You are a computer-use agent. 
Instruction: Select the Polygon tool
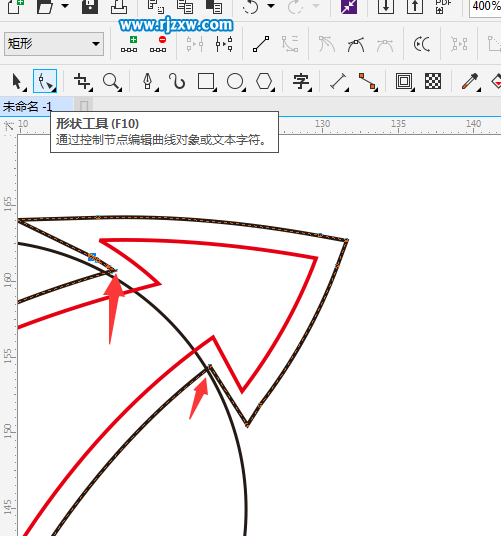[265, 81]
